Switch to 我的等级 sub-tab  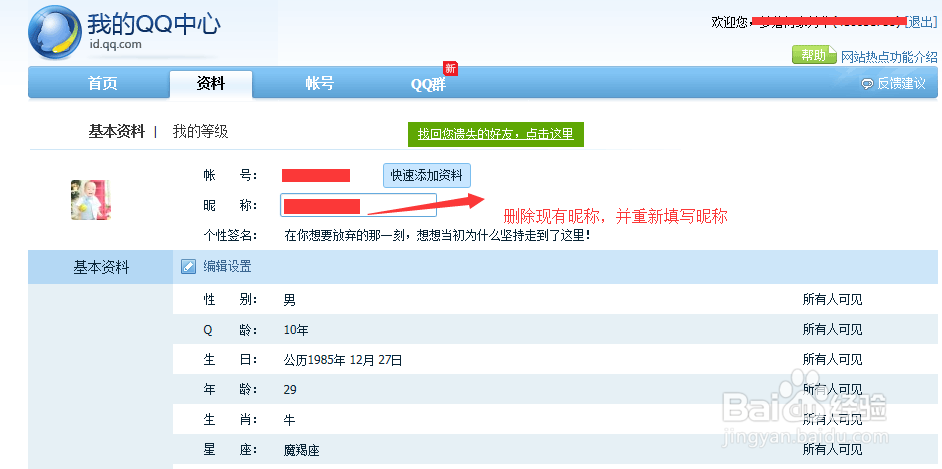click(201, 132)
